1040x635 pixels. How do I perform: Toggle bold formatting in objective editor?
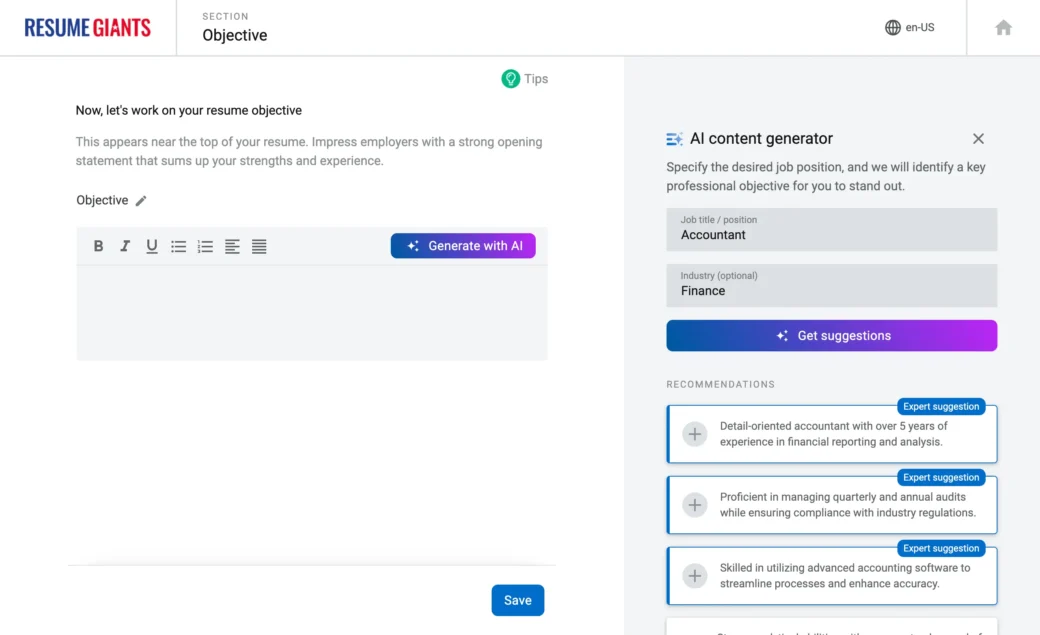click(98, 246)
